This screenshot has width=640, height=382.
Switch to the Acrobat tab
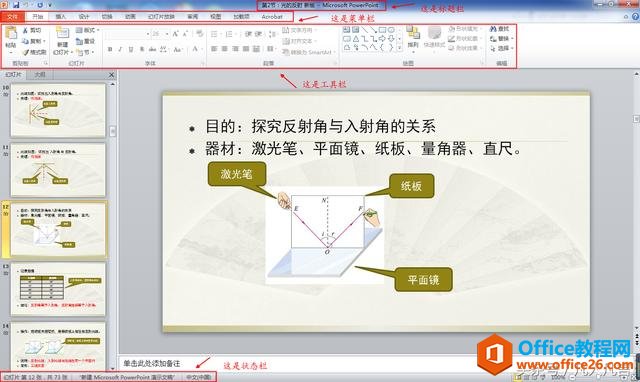(x=272, y=17)
